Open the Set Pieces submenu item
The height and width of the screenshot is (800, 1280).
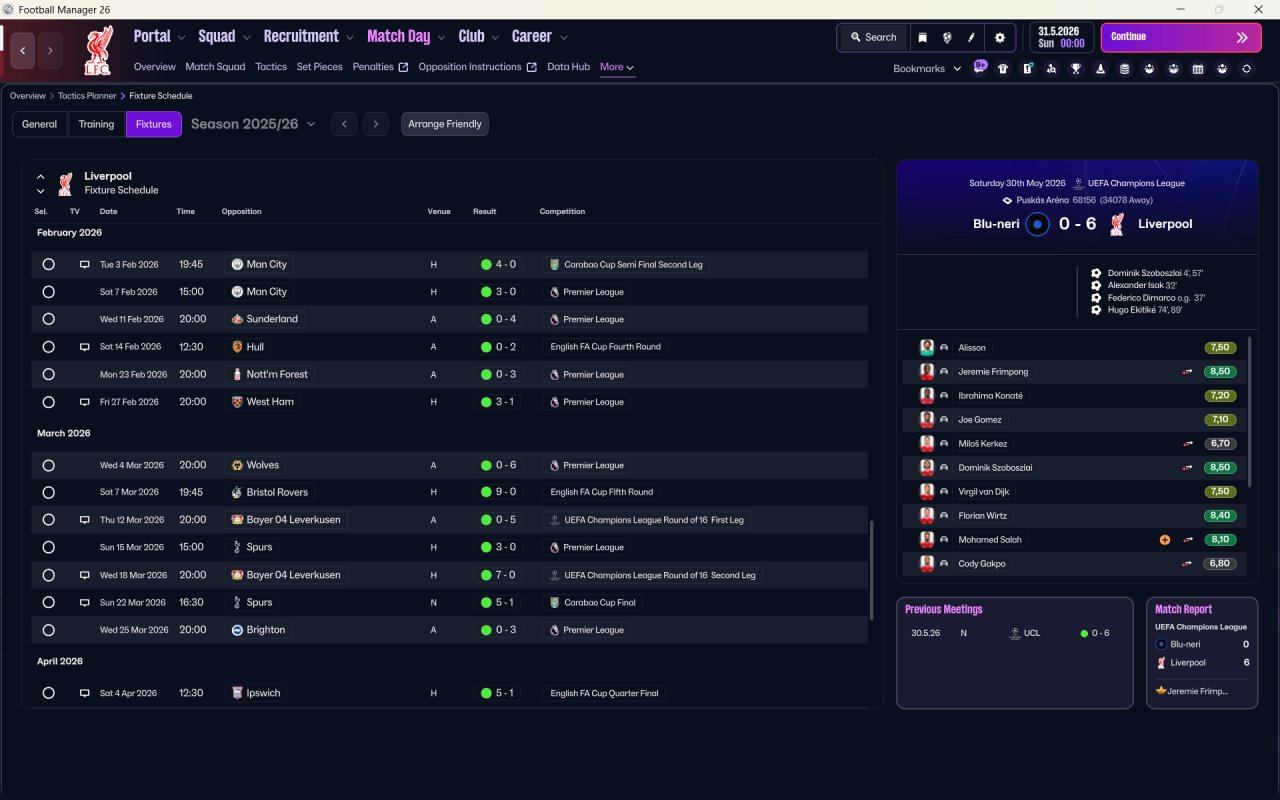pyautogui.click(x=320, y=67)
